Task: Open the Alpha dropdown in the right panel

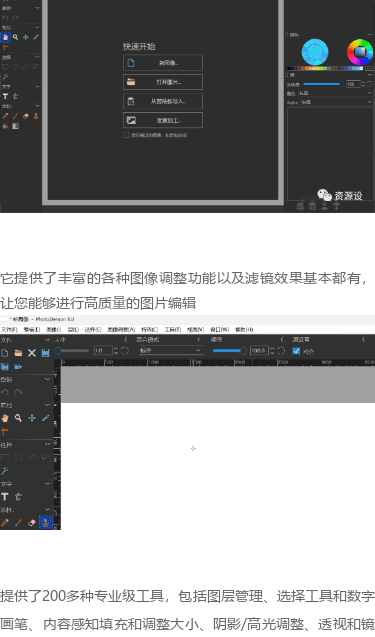Action: (336, 102)
